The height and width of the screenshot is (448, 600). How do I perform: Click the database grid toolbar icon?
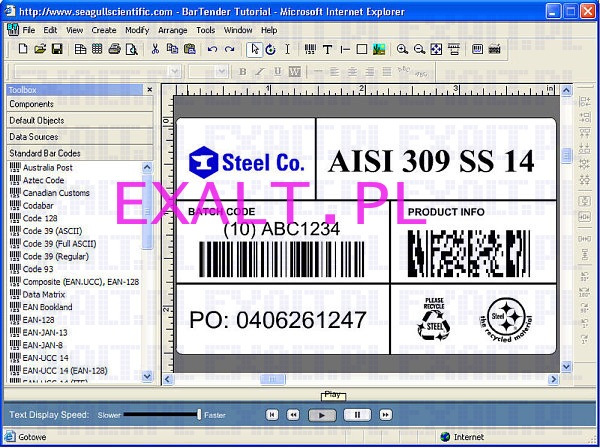pos(97,49)
